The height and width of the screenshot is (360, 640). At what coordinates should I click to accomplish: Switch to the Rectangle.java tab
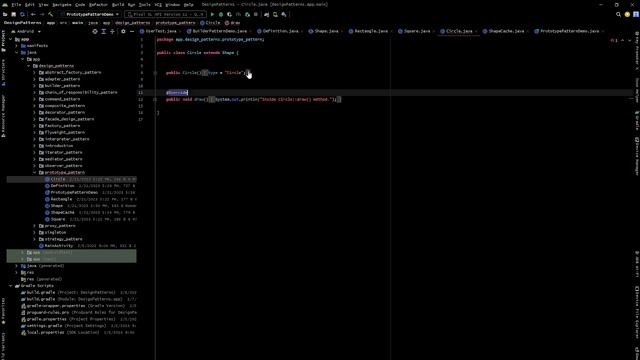click(371, 31)
